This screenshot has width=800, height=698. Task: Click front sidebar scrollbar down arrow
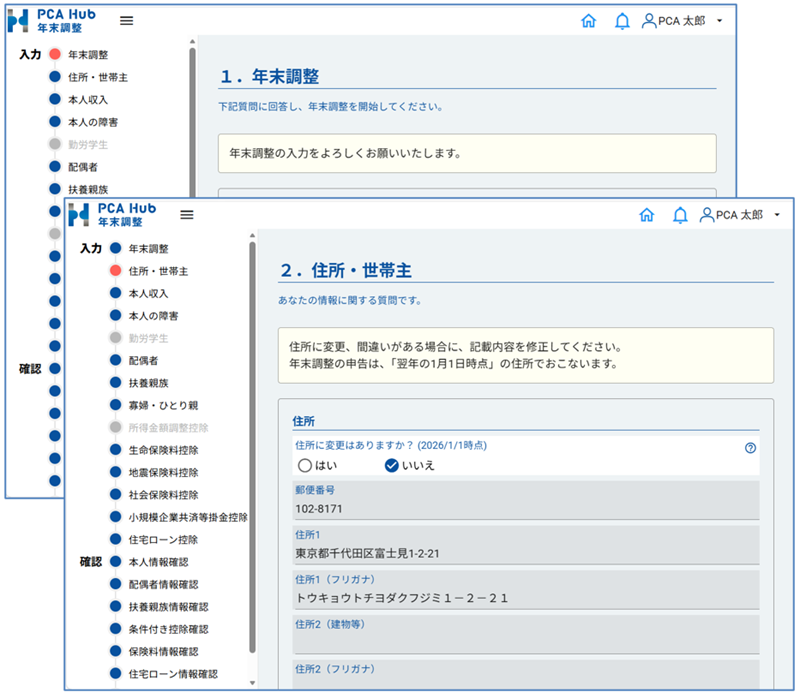click(x=252, y=683)
